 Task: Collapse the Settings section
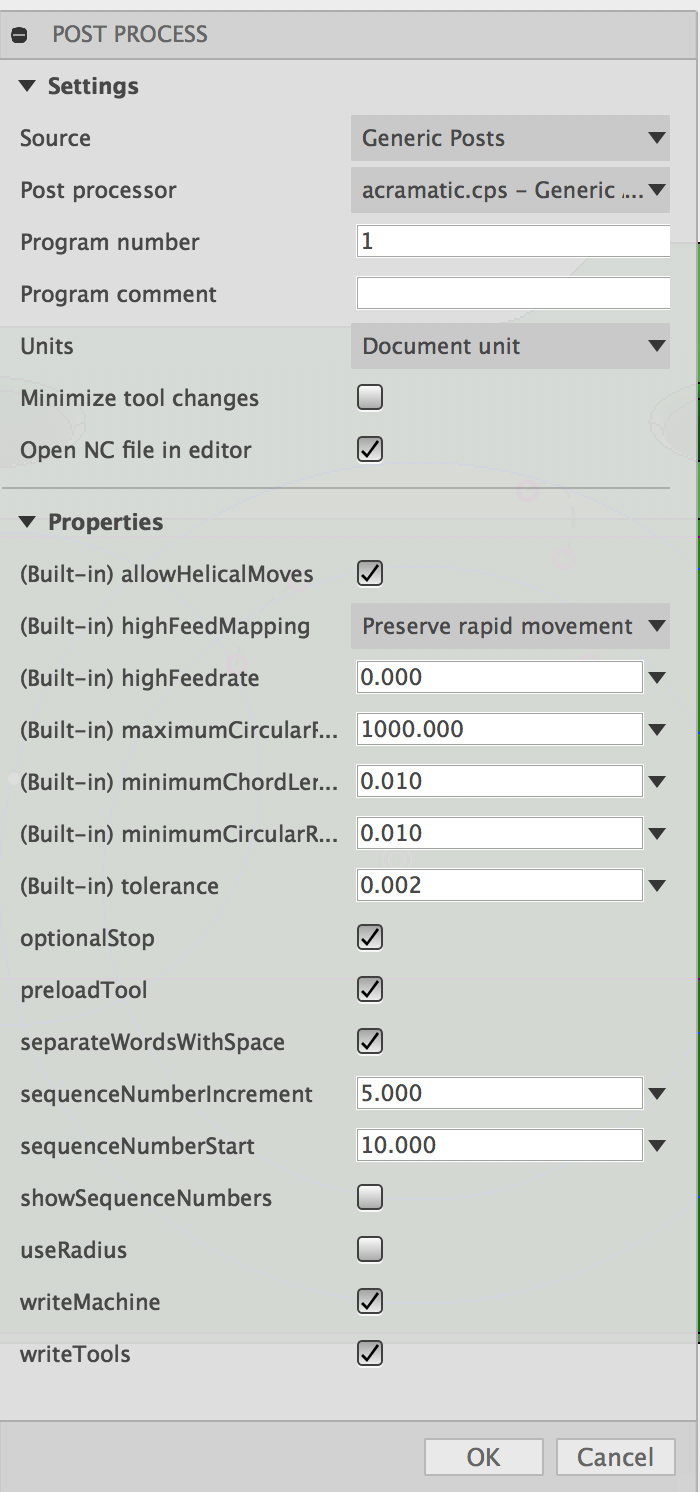(27, 87)
